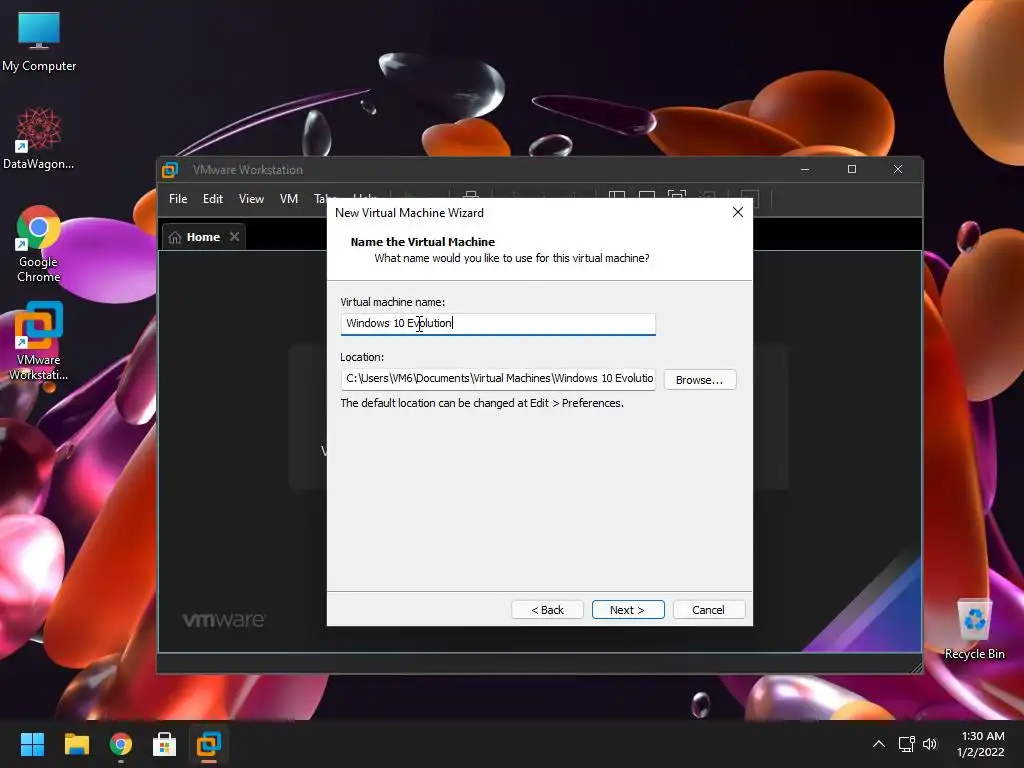1024x768 pixels.
Task: Open the View menu in VMware Workstation
Action: click(x=251, y=199)
